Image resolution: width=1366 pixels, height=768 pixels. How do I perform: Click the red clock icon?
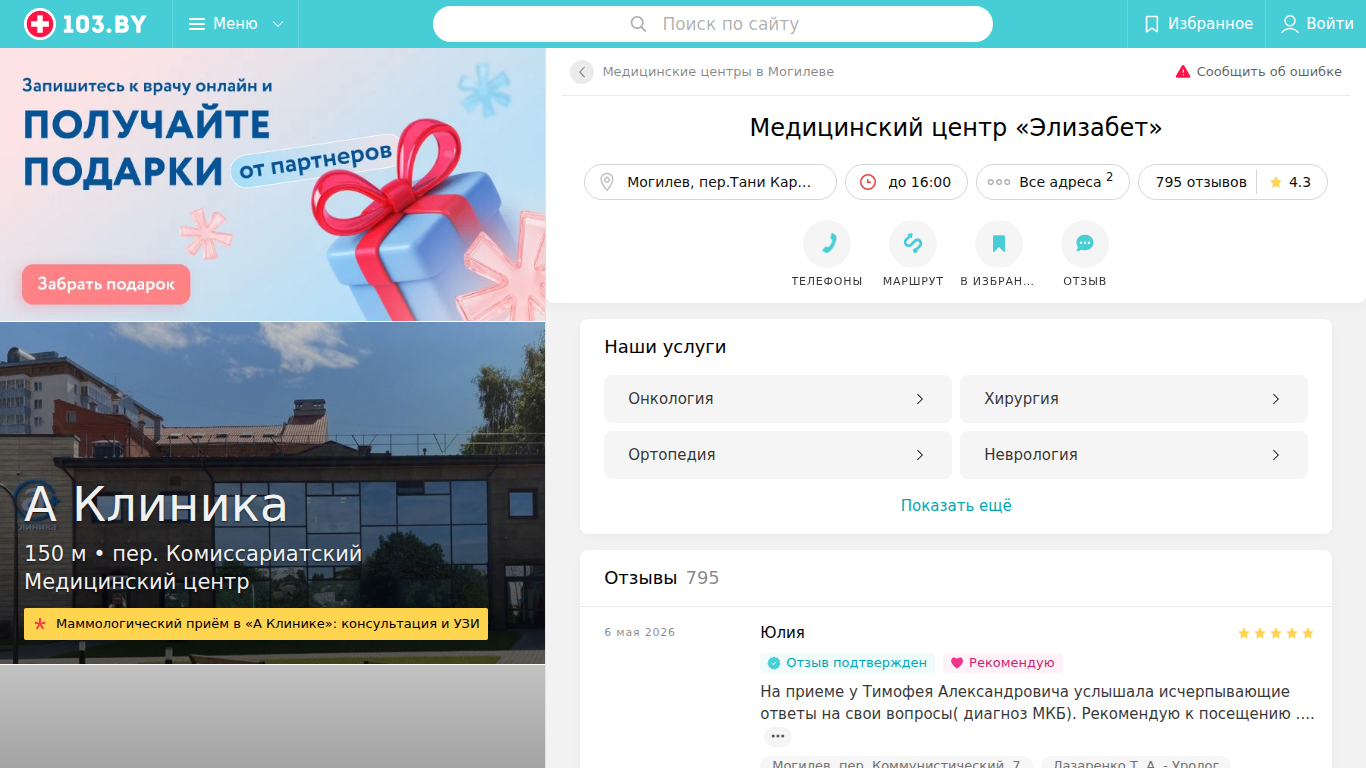click(868, 182)
